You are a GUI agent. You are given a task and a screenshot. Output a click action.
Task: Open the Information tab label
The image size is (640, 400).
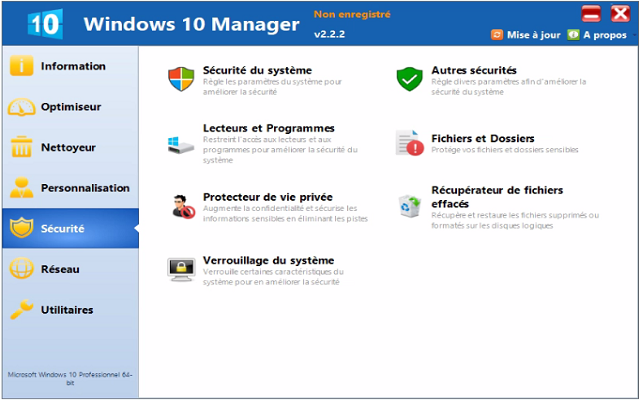73,66
